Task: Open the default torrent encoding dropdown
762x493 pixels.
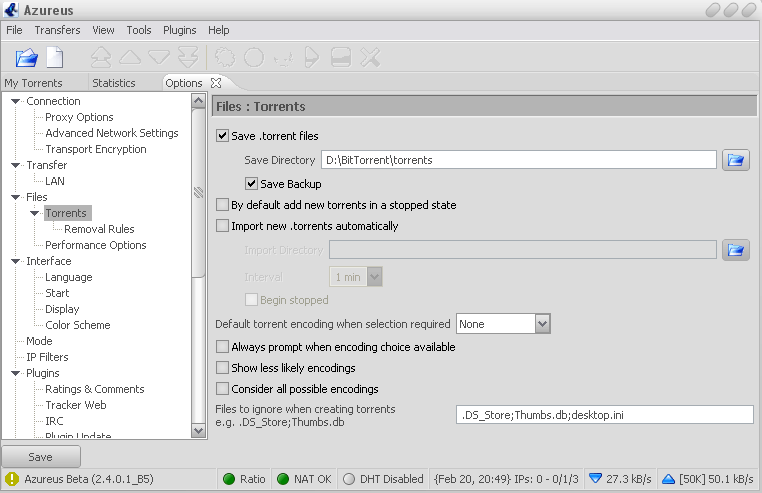Action: (542, 324)
